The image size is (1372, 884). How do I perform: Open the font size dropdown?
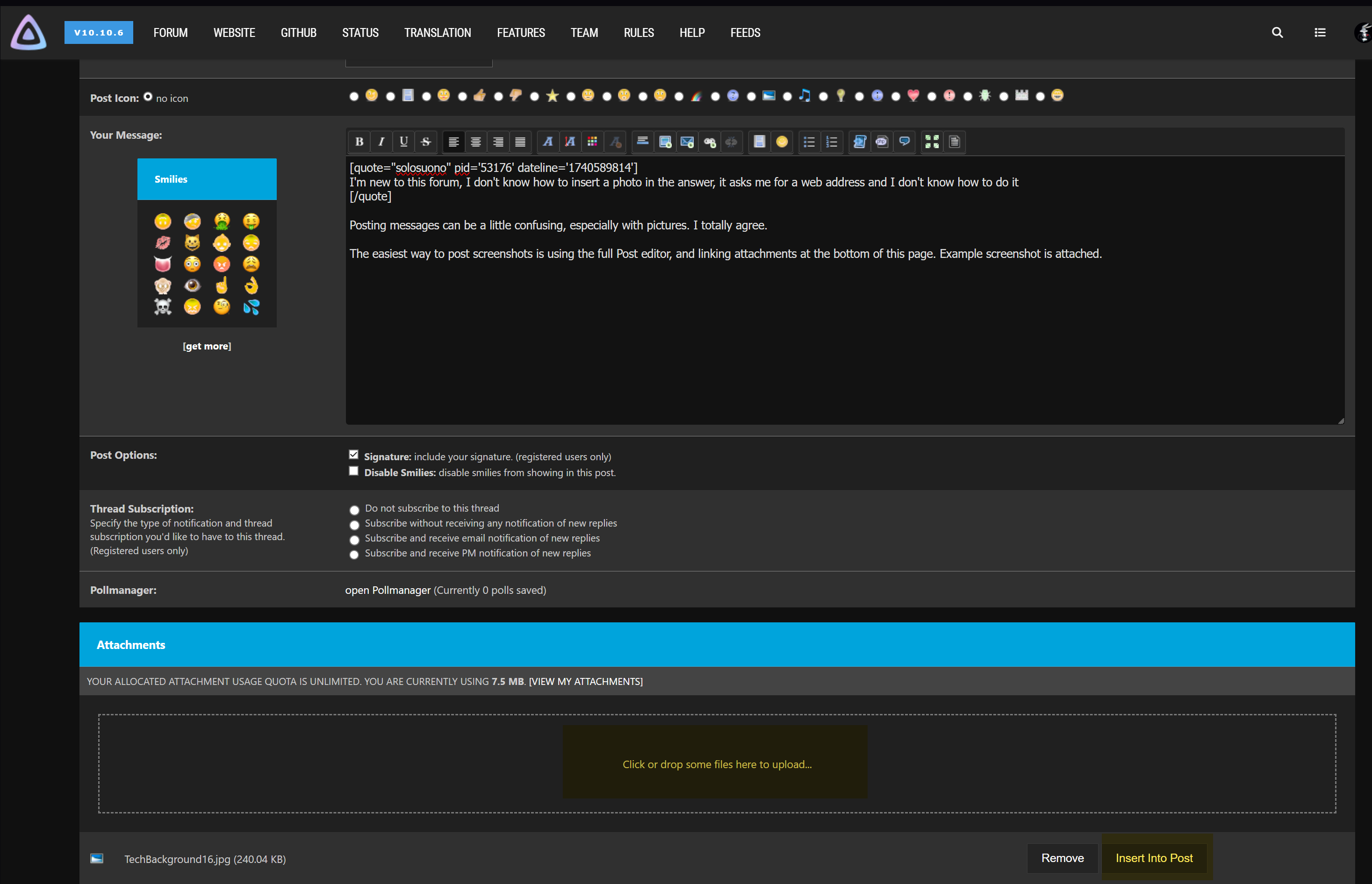coord(570,142)
